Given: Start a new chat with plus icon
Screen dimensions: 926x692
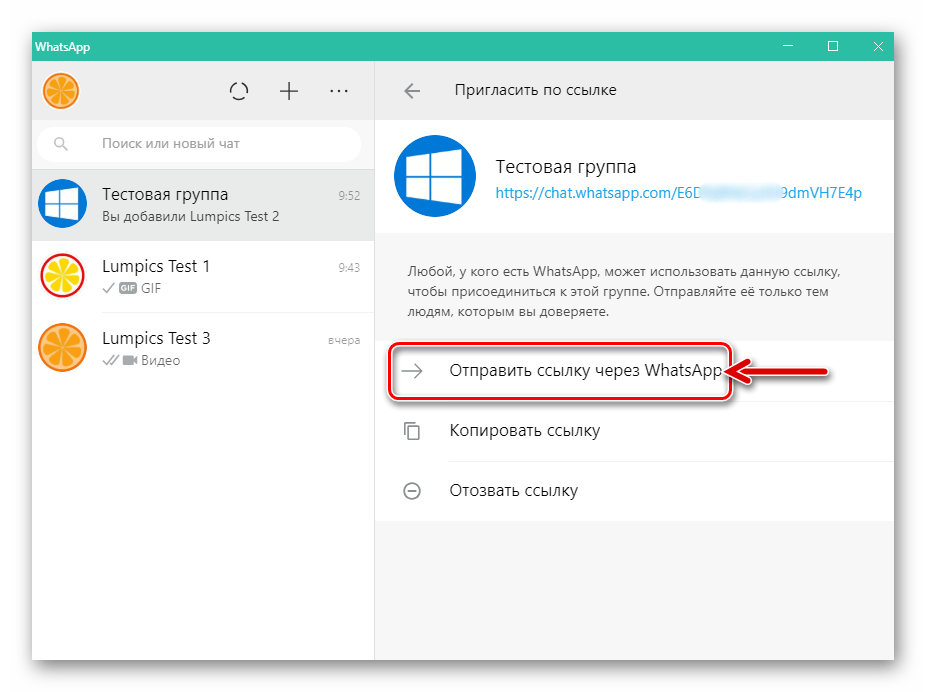Looking at the screenshot, I should (289, 91).
